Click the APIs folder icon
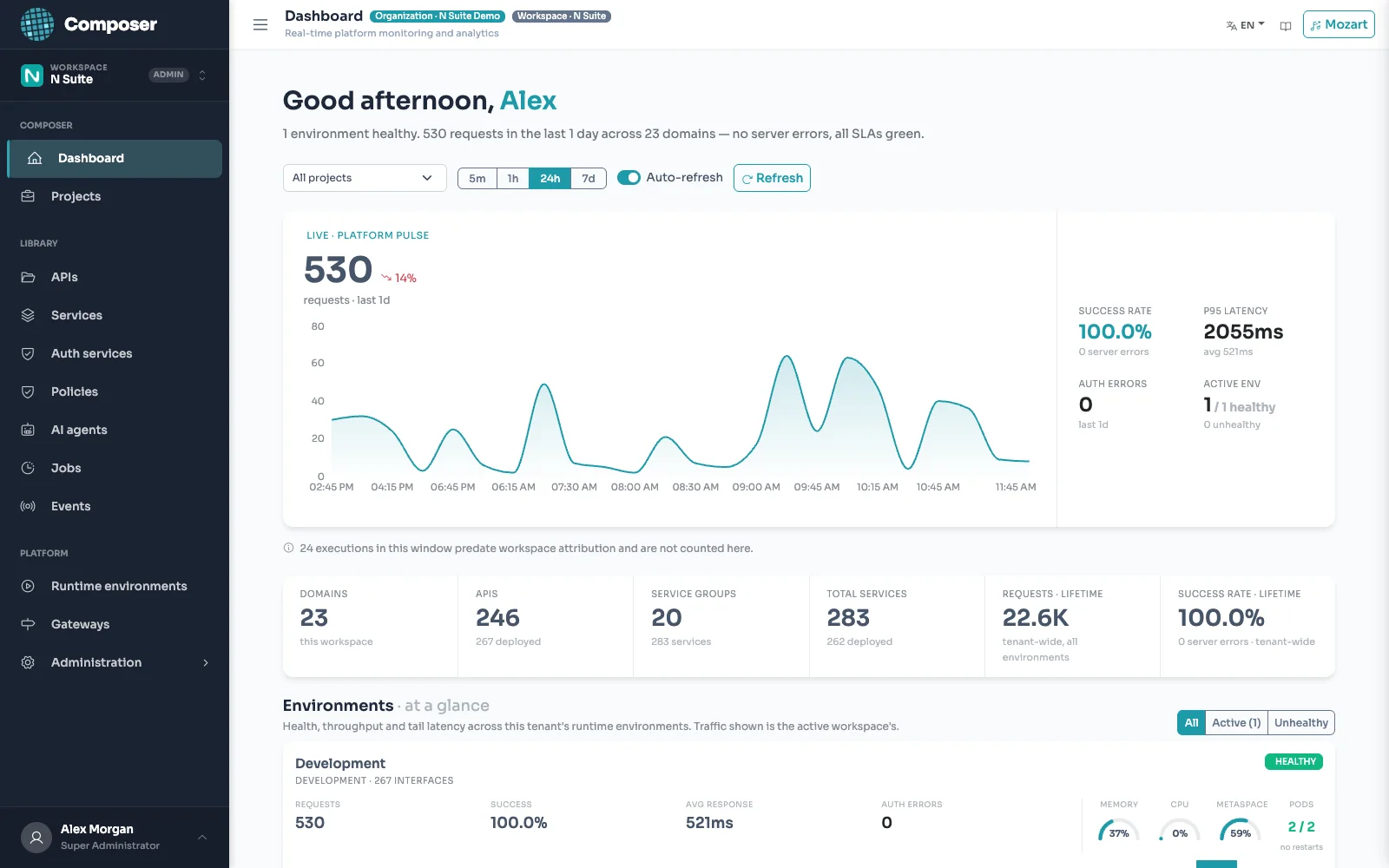Screen dimensions: 1389x868 click(x=28, y=277)
